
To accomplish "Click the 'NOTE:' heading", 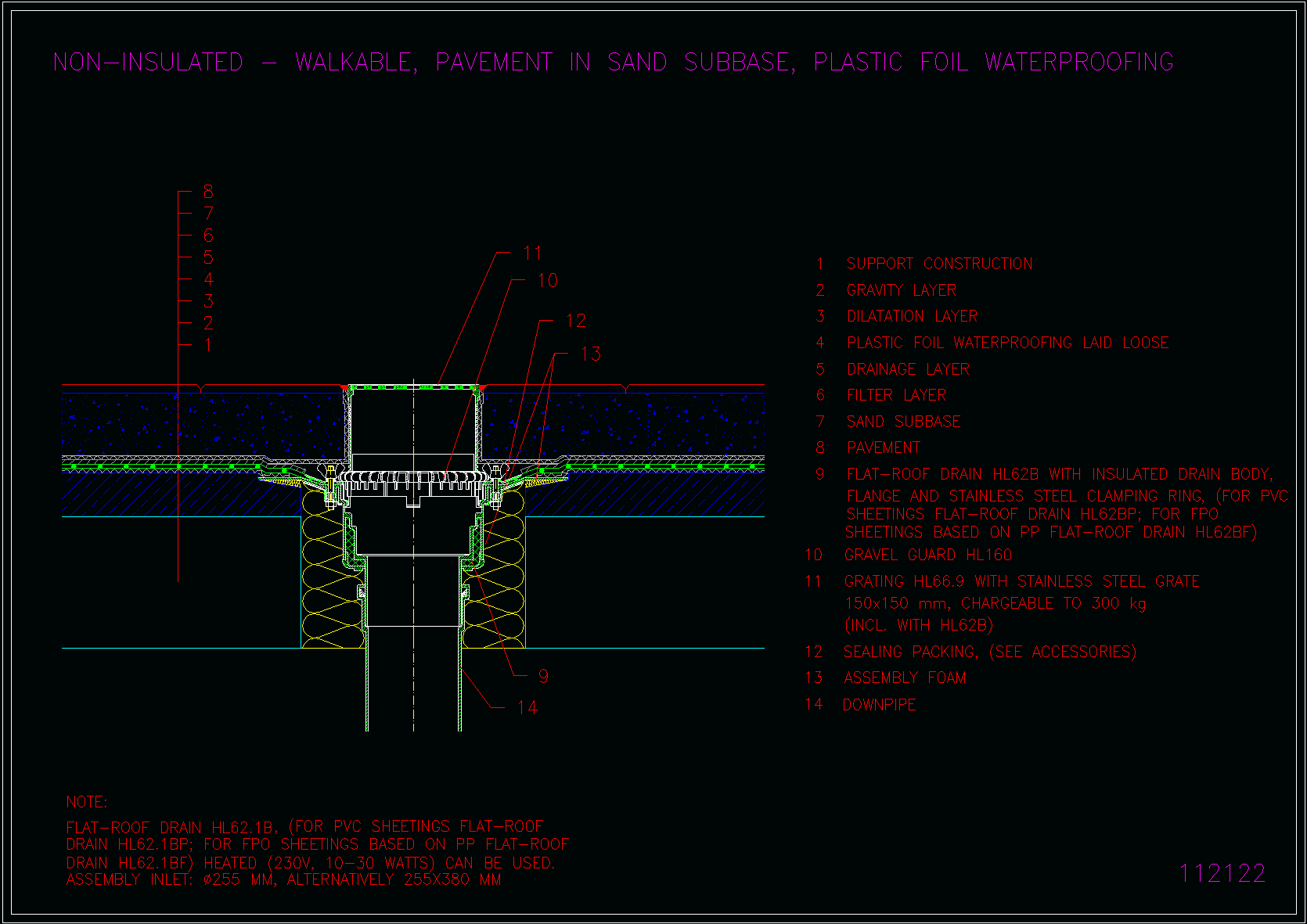I will click(x=87, y=802).
